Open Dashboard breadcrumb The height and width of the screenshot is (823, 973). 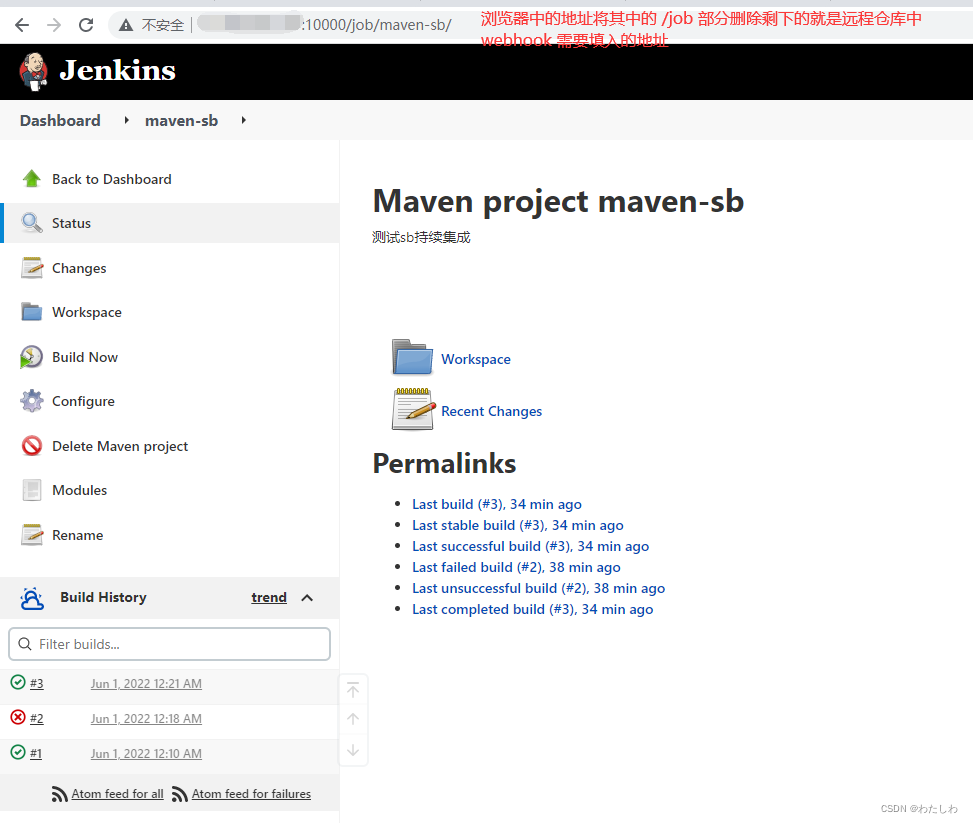tap(60, 120)
